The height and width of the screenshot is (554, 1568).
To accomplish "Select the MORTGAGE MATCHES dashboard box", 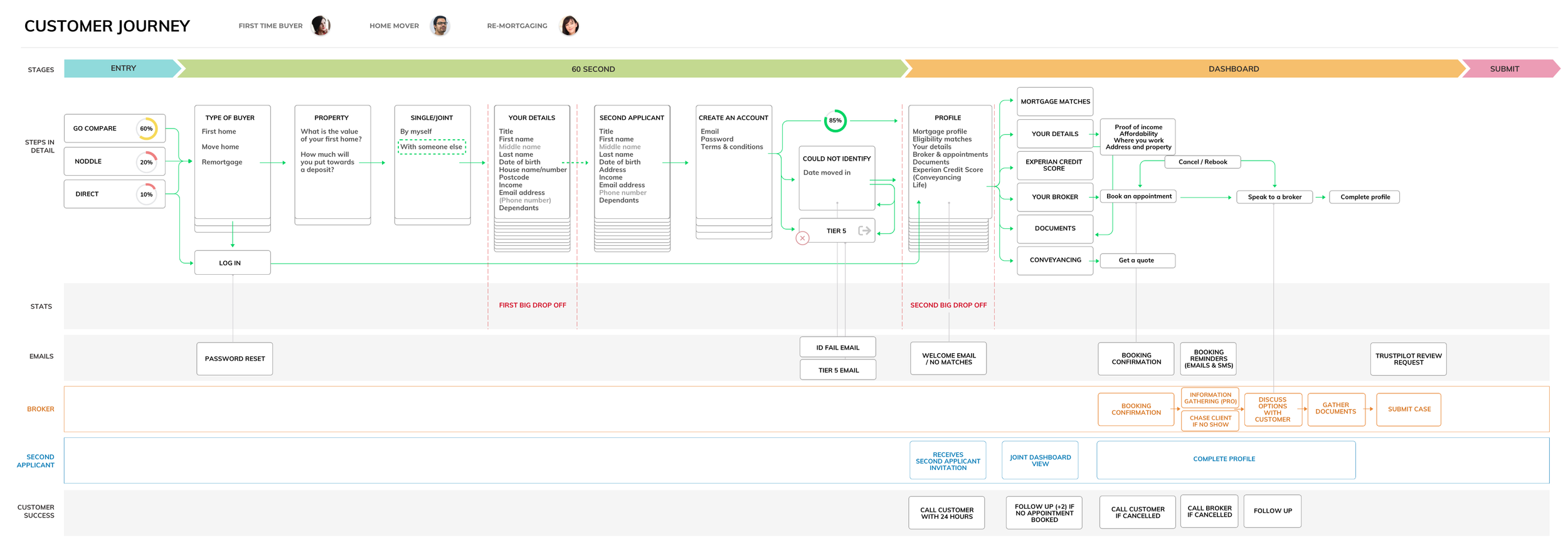I will pos(1055,102).
